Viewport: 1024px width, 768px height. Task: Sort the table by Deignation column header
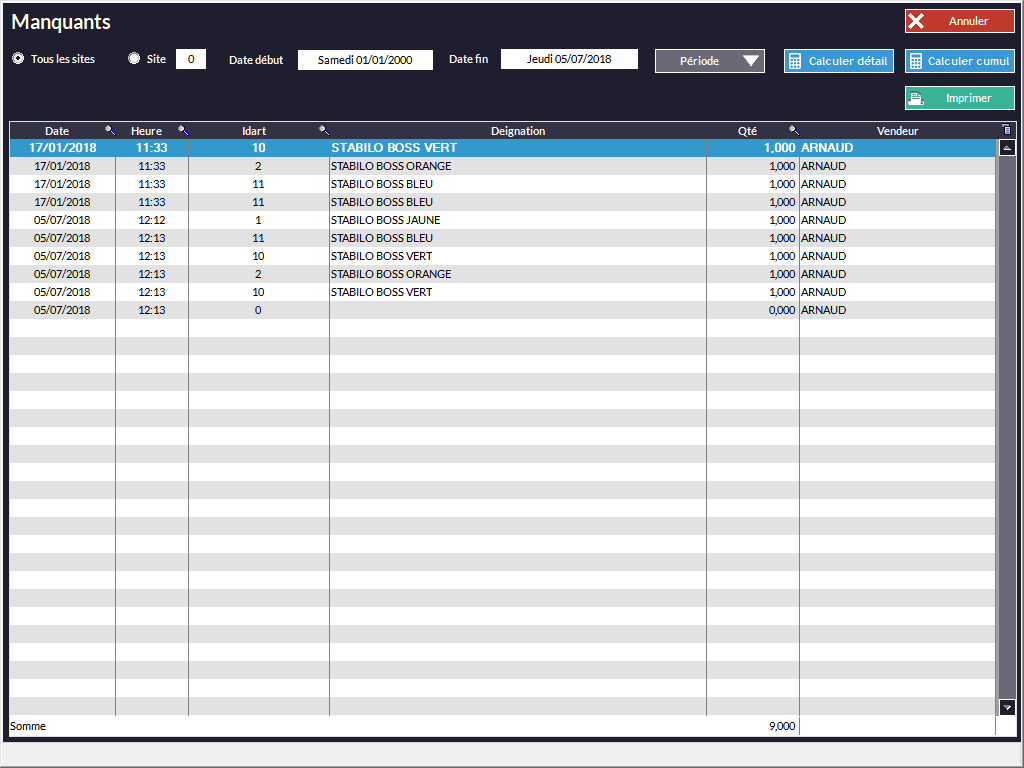(x=517, y=131)
